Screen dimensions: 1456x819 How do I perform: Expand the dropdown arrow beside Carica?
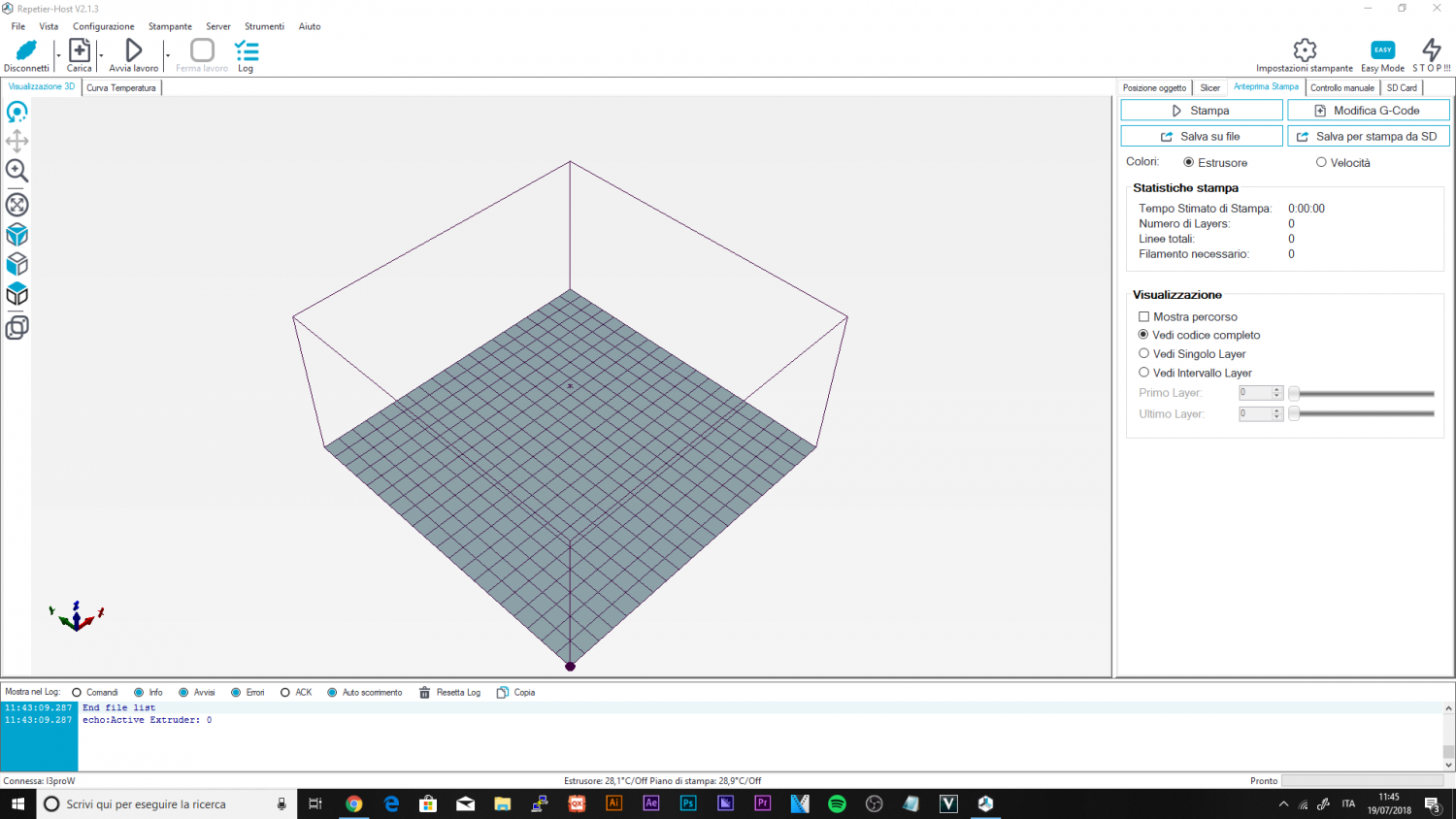coord(101,55)
